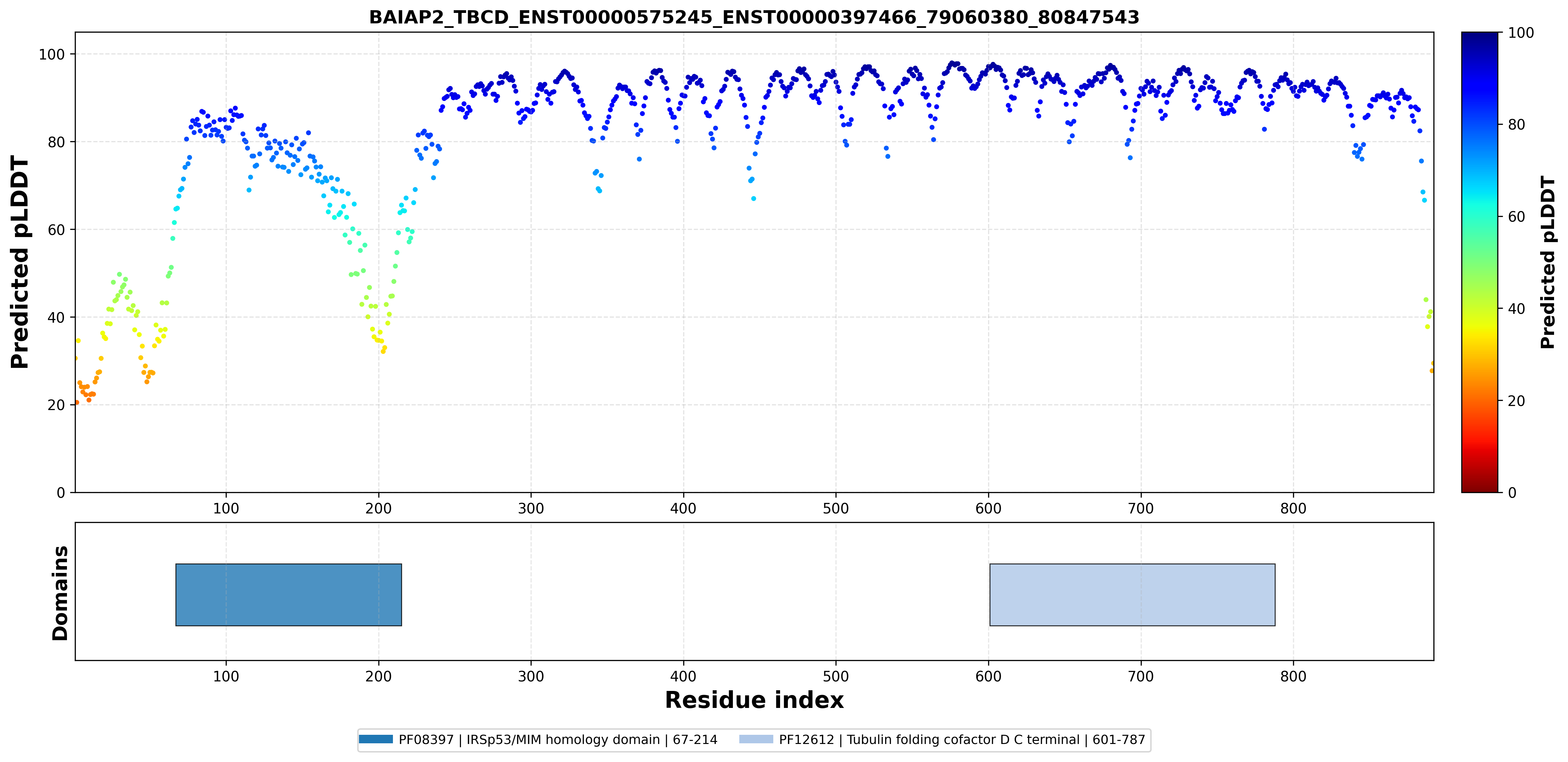Click the dark blue IRSp53/MIM domain bar
This screenshot has width=1568, height=762.
[x=289, y=594]
